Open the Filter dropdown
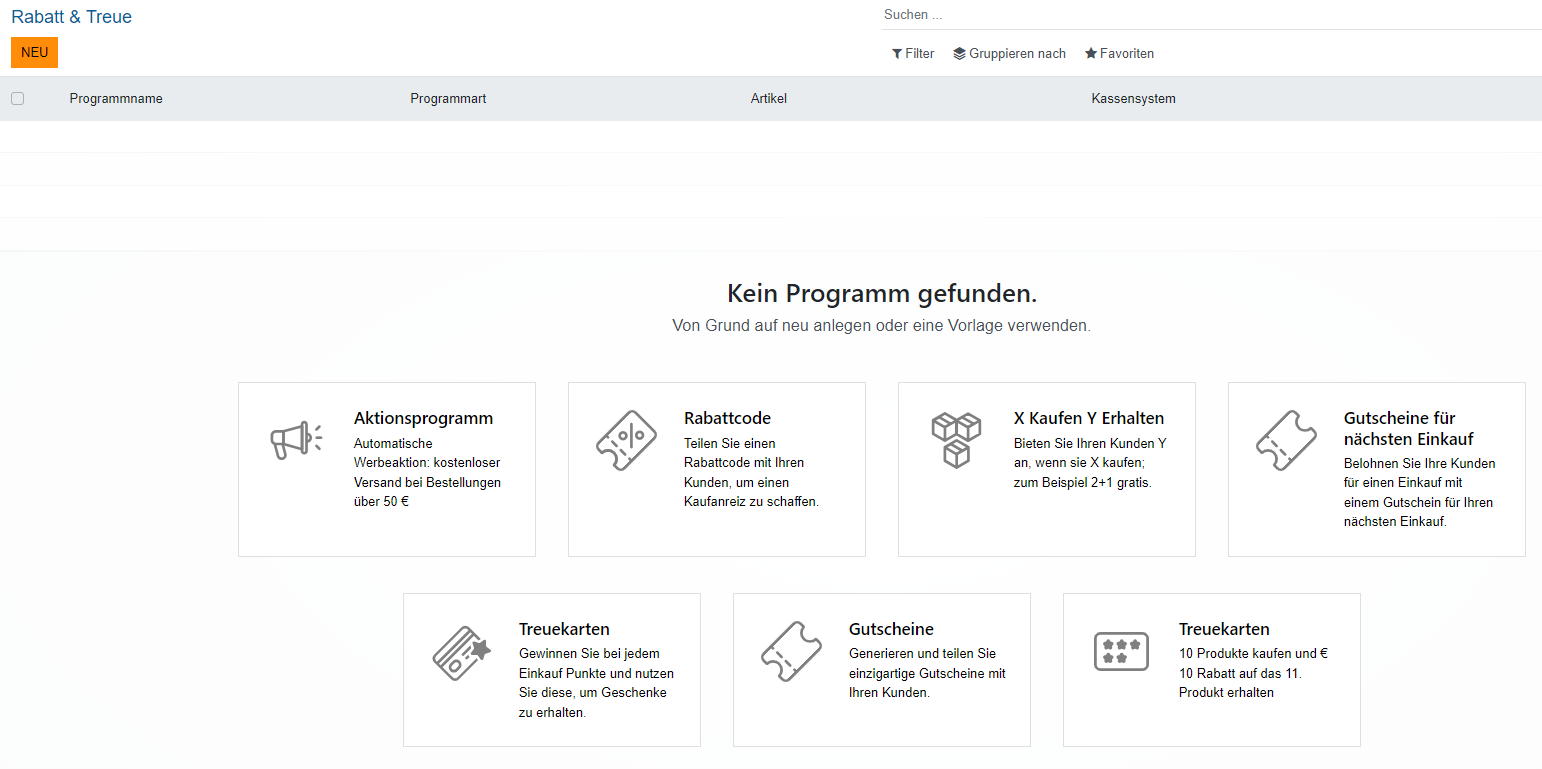1542x769 pixels. click(913, 54)
